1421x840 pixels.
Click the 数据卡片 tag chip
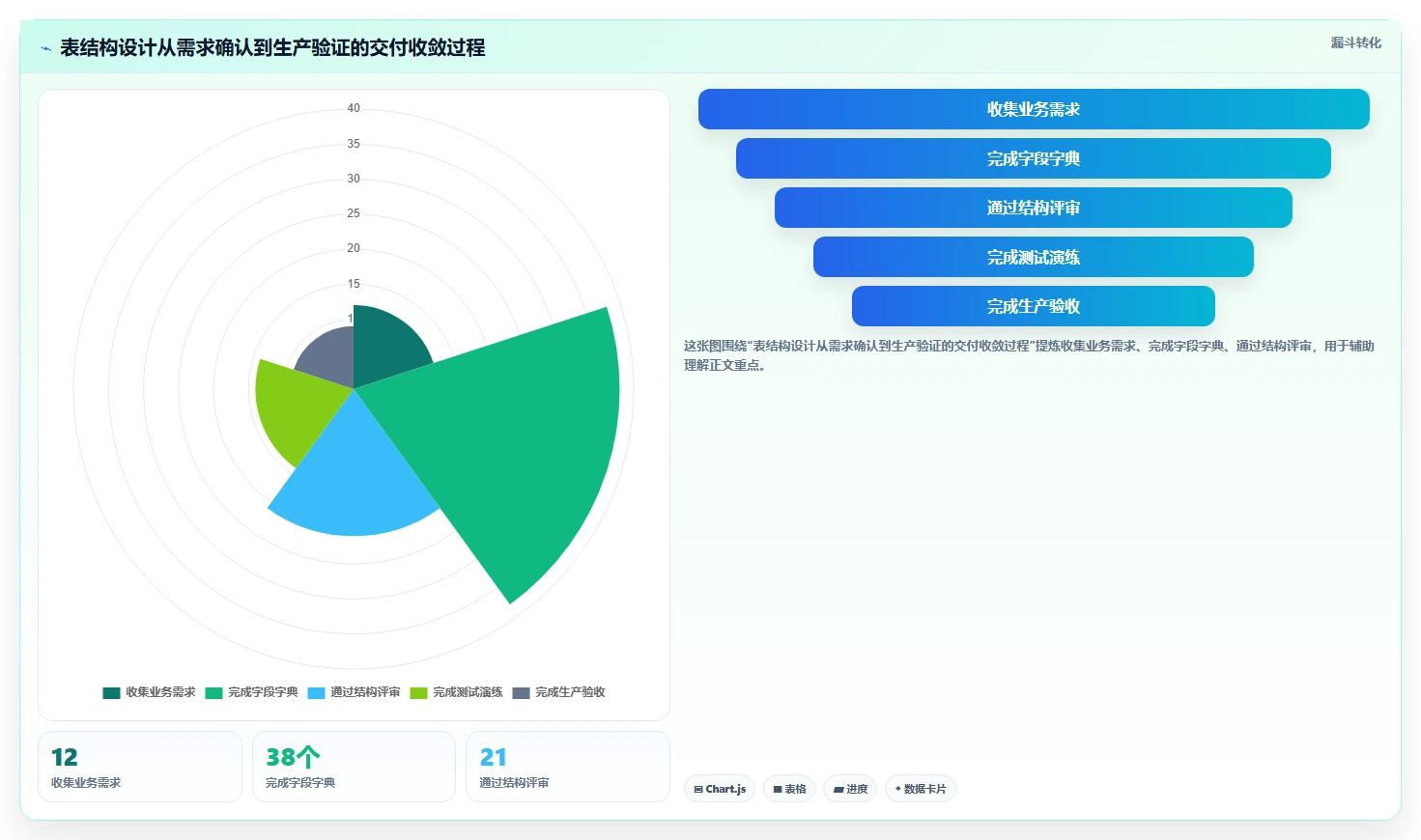[921, 789]
